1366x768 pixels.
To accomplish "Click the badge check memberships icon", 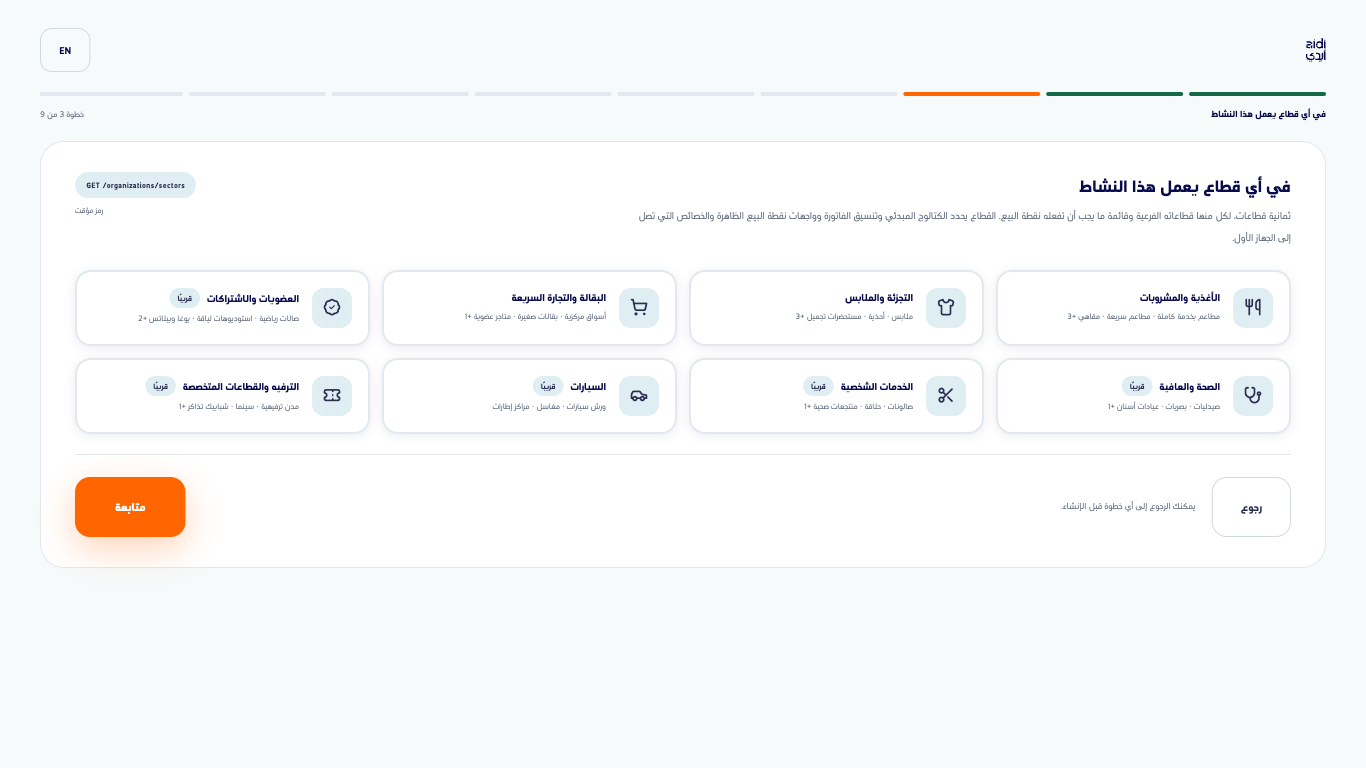I will (331, 308).
